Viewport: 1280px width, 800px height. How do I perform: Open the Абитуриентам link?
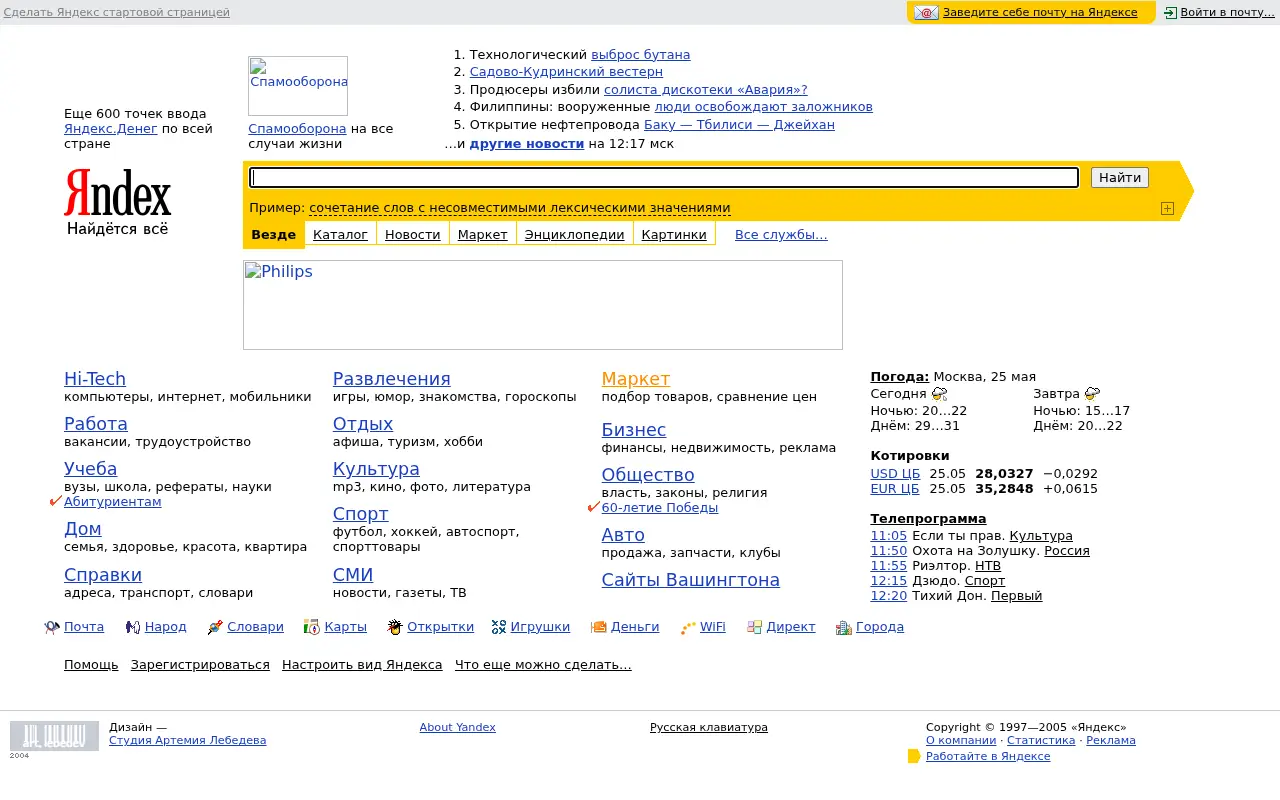(113, 502)
